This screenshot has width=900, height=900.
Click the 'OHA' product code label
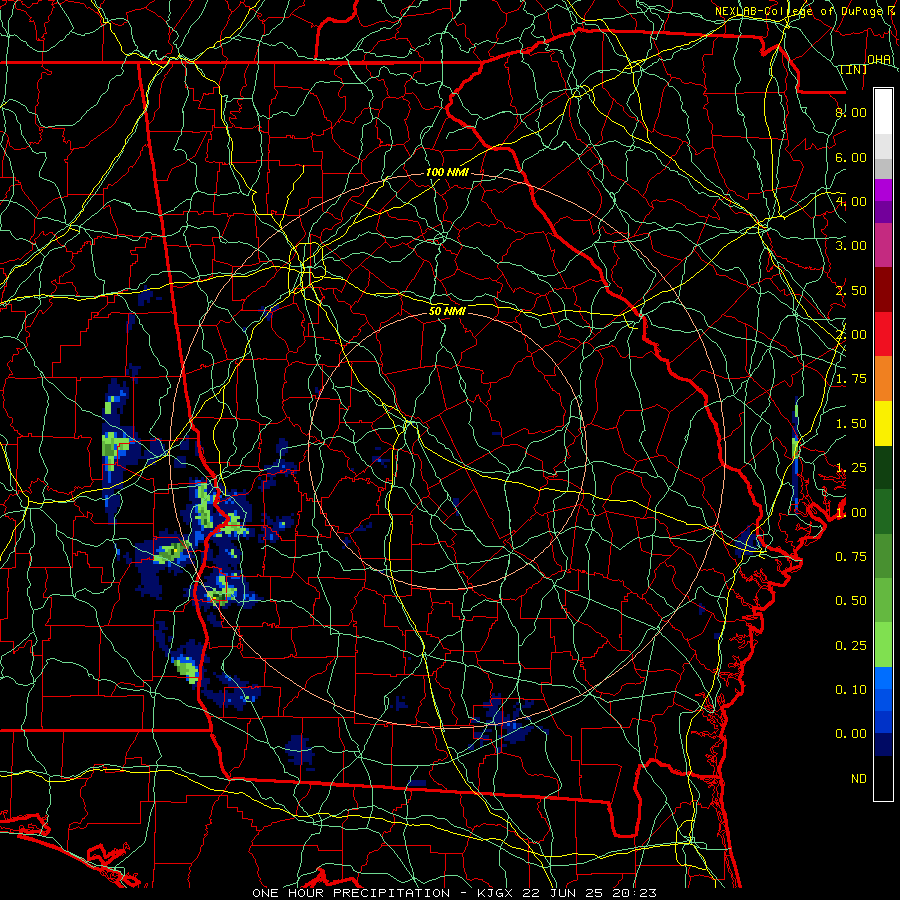pyautogui.click(x=879, y=59)
